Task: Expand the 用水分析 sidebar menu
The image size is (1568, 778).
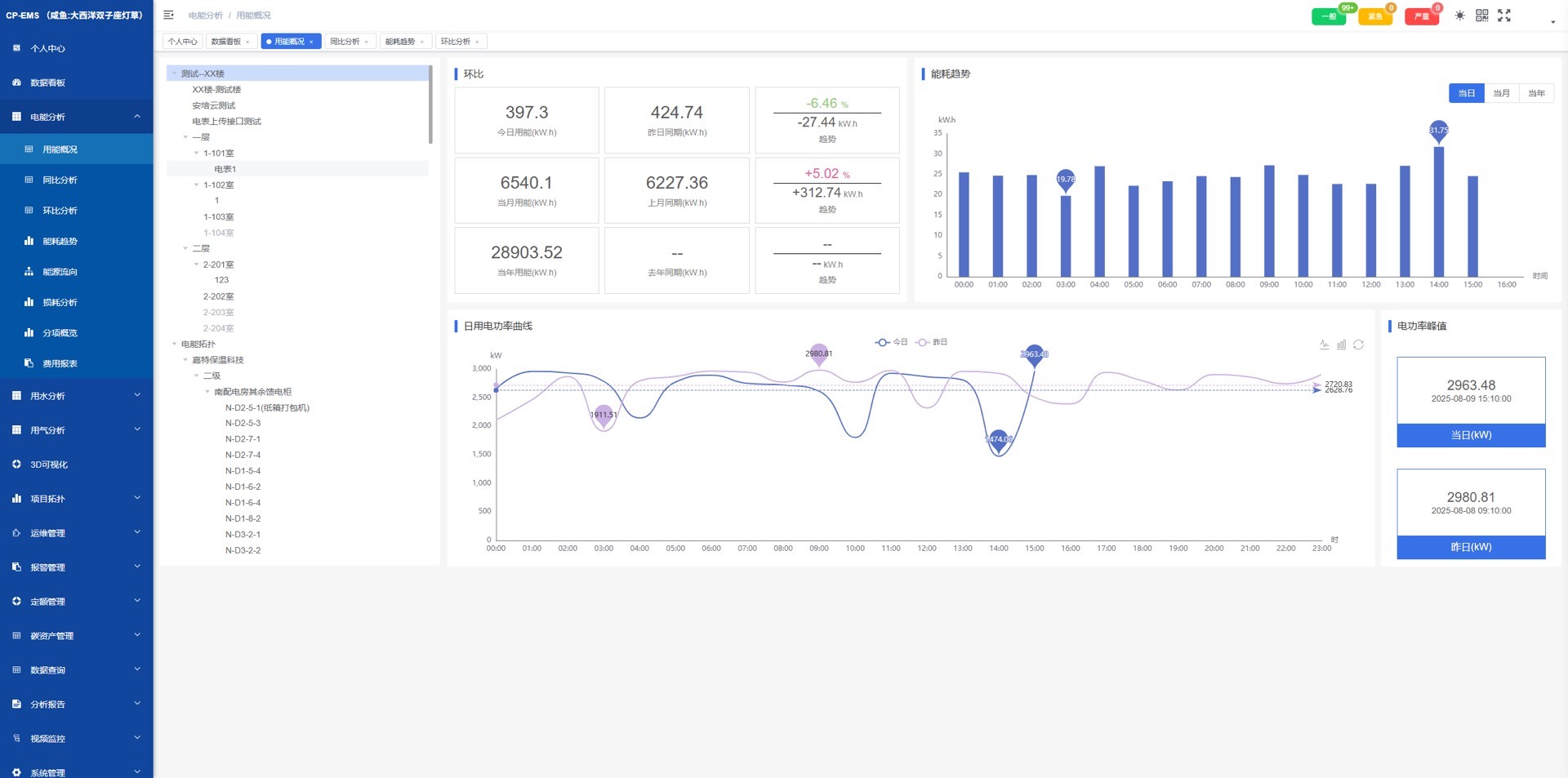Action: point(76,396)
